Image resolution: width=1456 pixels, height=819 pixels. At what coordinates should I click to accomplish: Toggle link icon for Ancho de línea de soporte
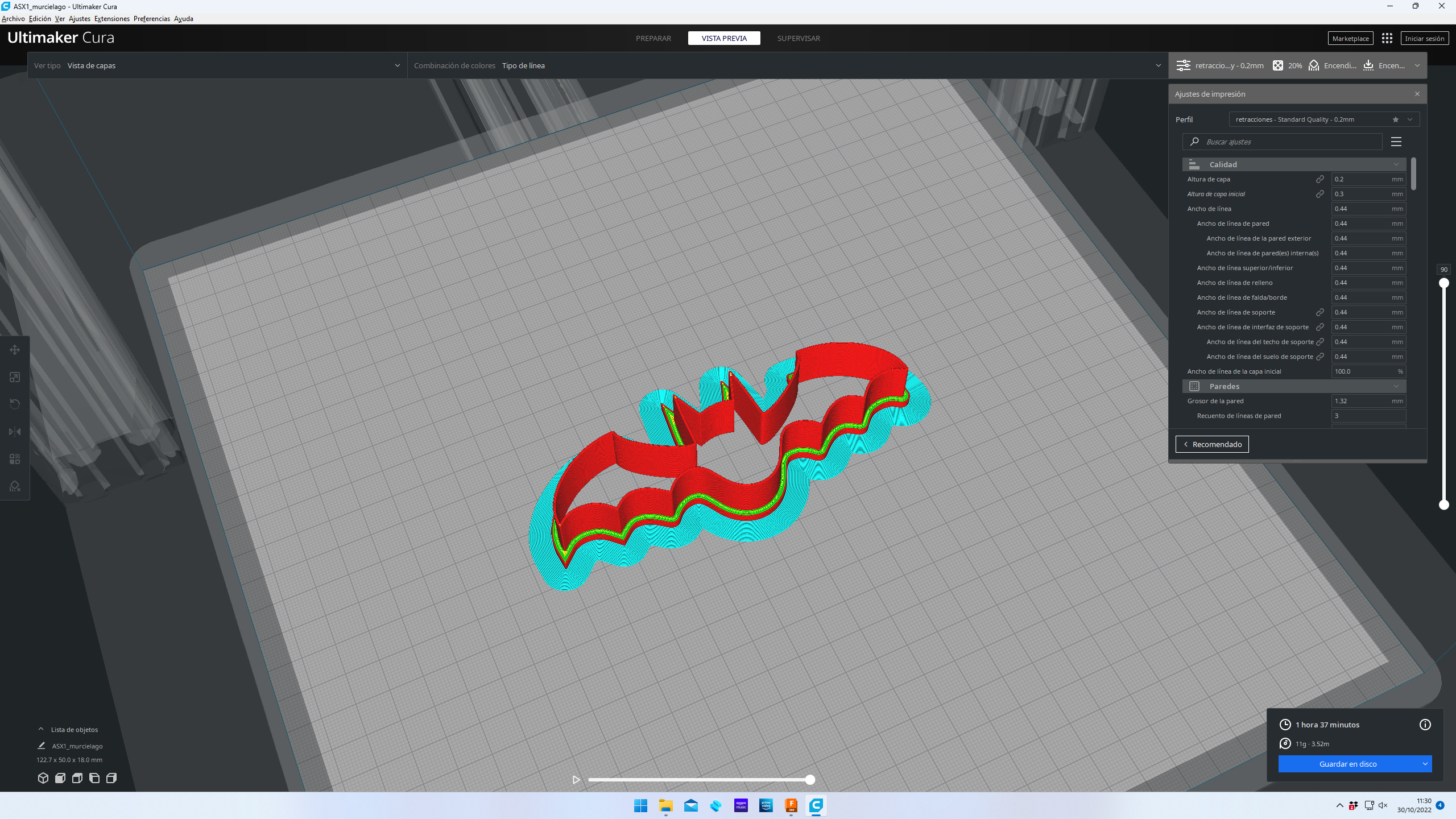coord(1320,312)
